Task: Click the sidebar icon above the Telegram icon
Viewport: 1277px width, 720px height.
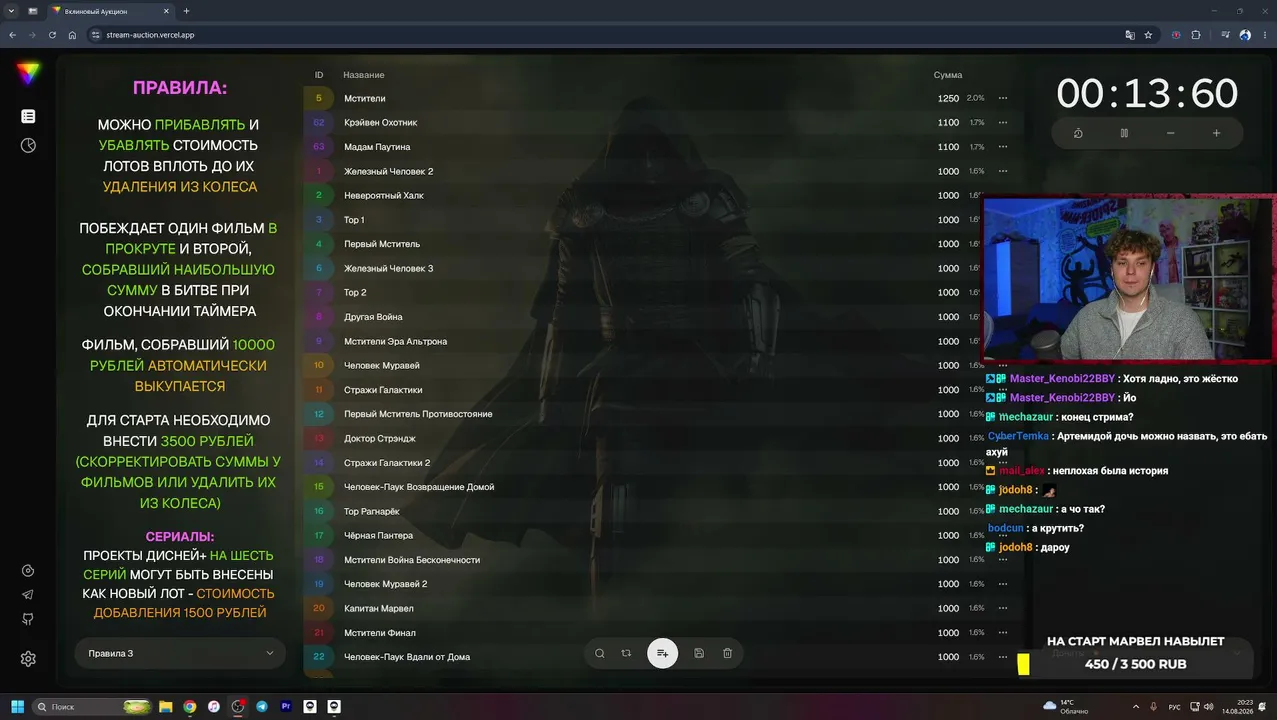Action: click(28, 571)
